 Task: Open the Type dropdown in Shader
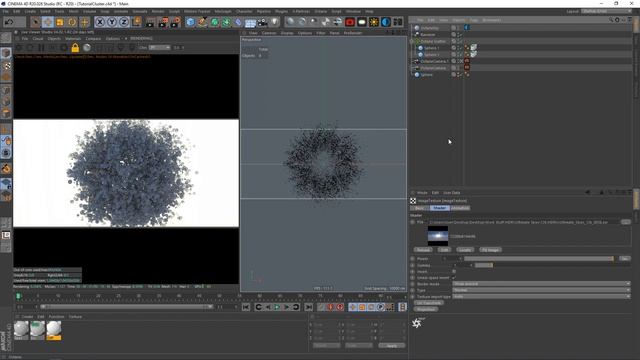541,290
